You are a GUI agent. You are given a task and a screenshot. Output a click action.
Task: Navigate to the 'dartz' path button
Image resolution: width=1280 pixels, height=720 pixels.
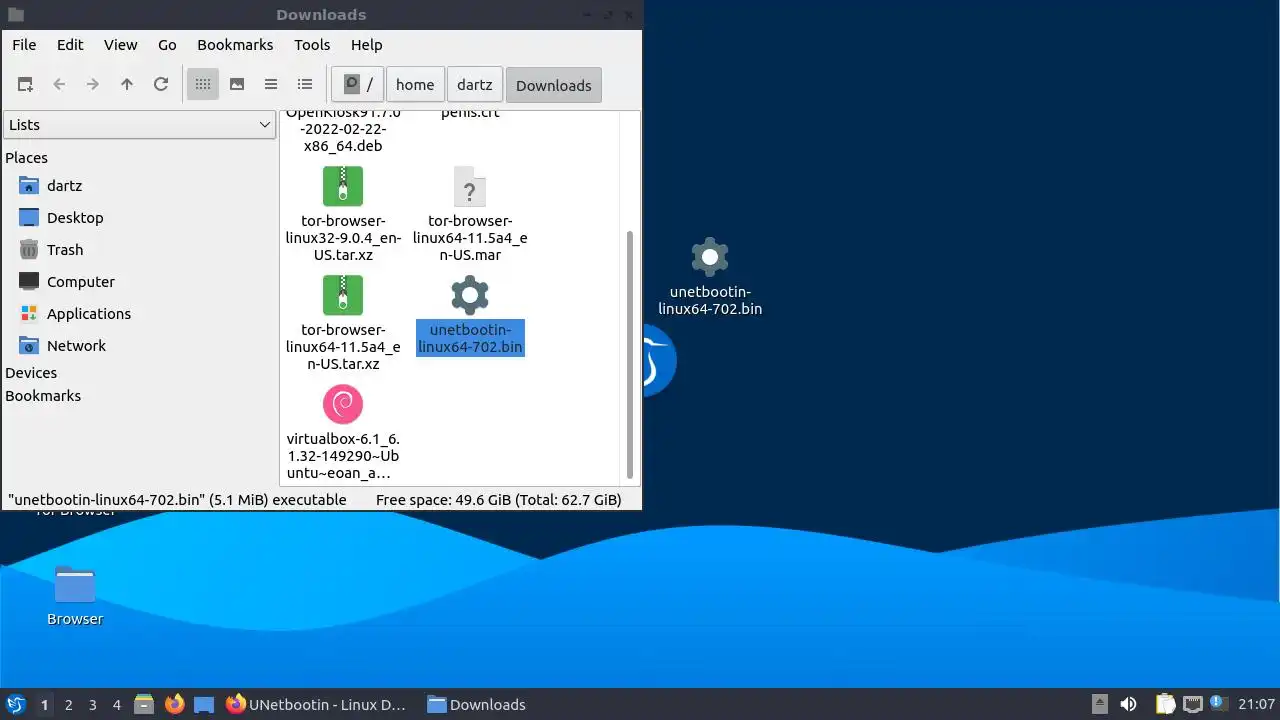(x=475, y=85)
